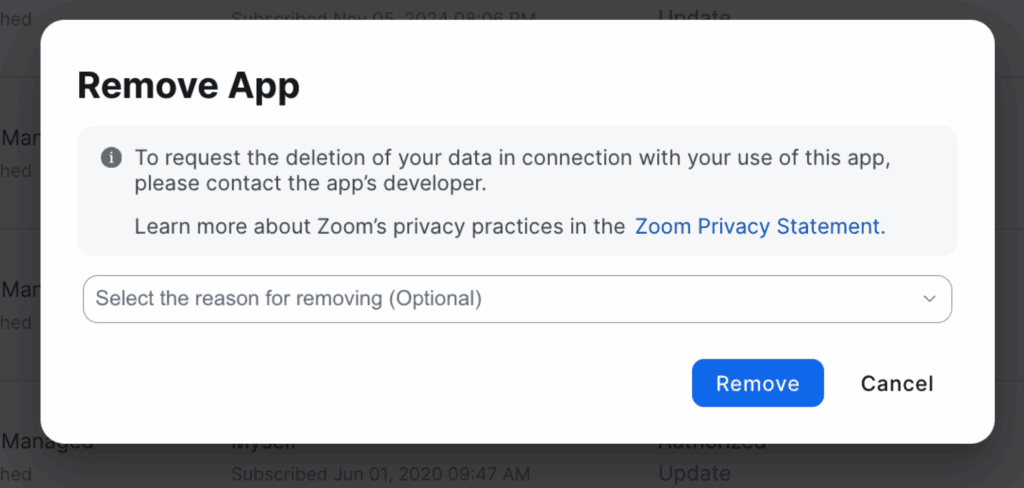Screen dimensions: 1024x488
Task: Expand the dropdown using its chevron arrow
Action: (x=929, y=299)
